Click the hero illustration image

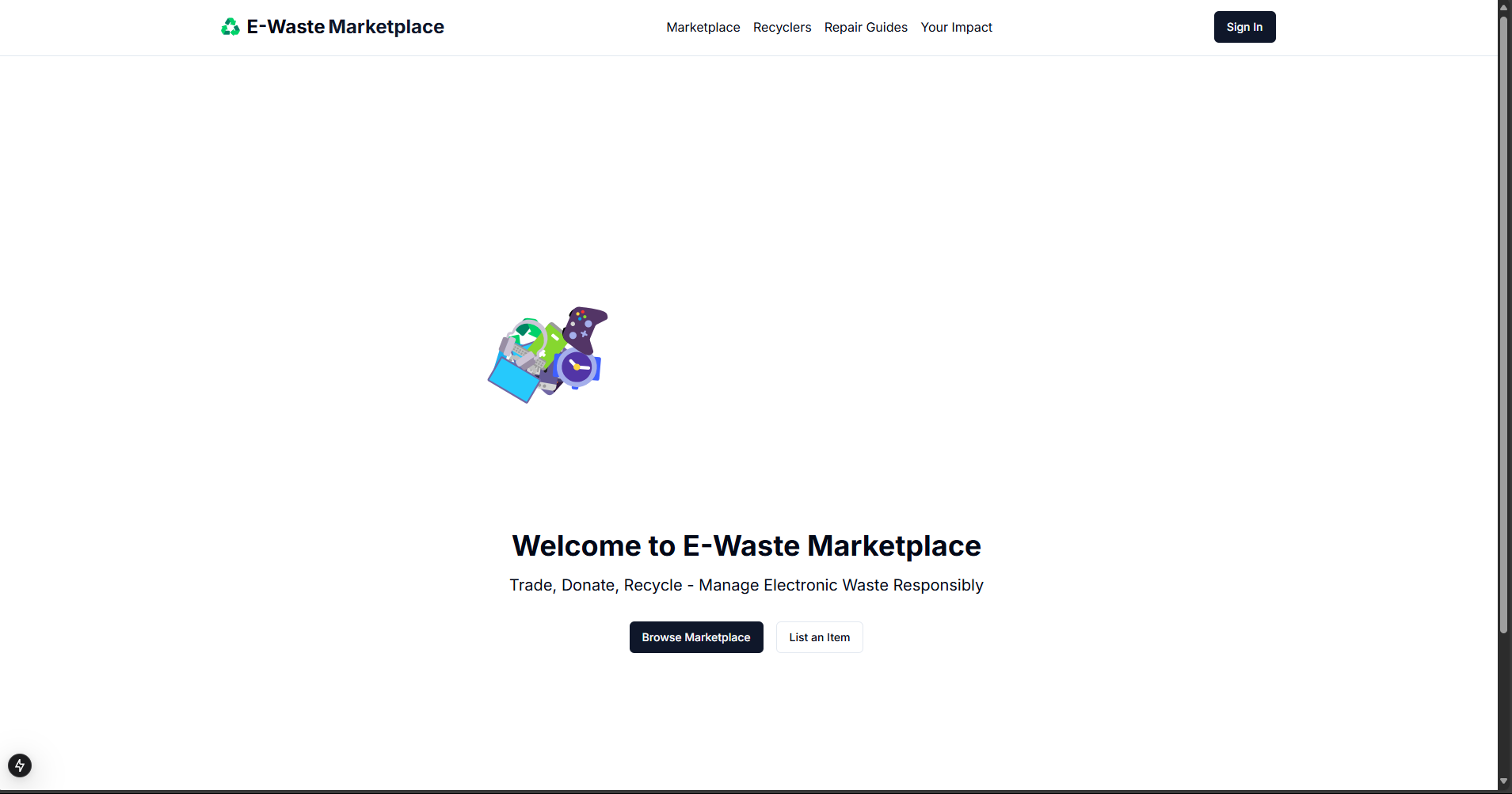coord(547,354)
